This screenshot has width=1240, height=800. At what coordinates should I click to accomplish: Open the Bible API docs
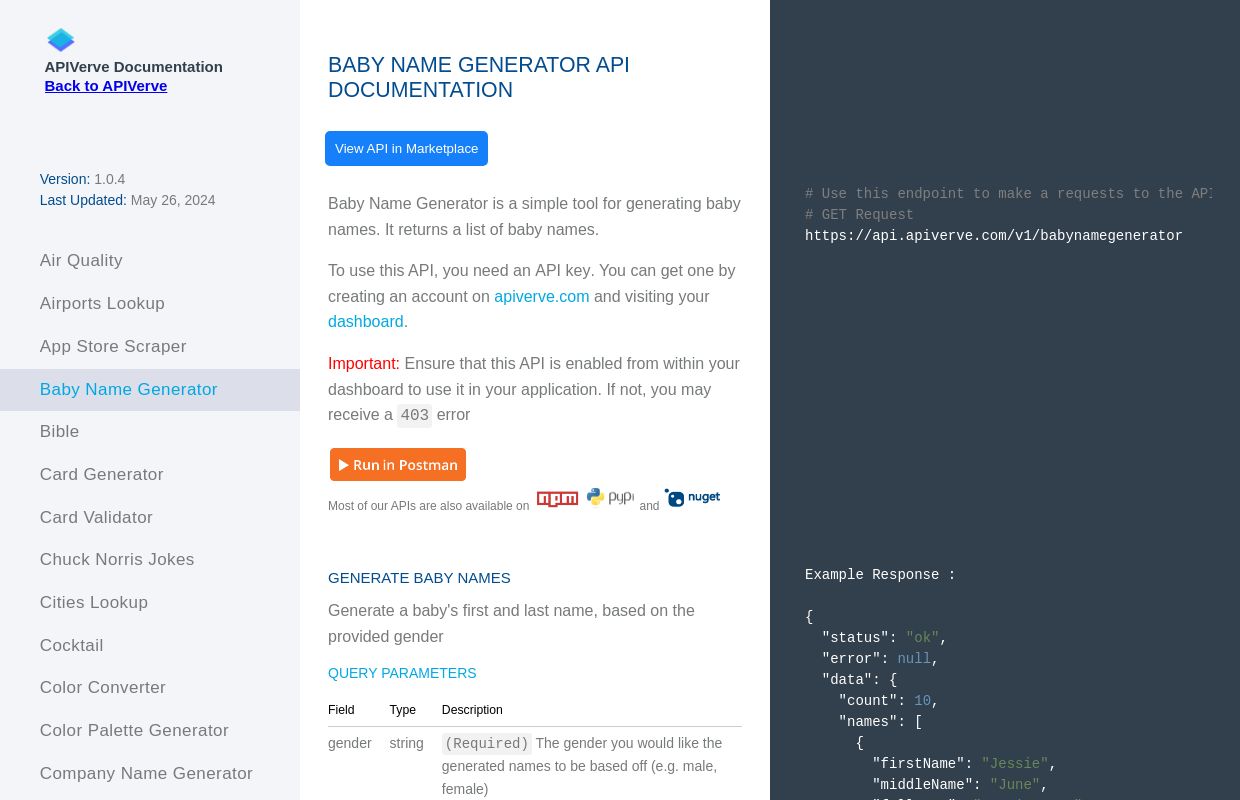coord(150,432)
